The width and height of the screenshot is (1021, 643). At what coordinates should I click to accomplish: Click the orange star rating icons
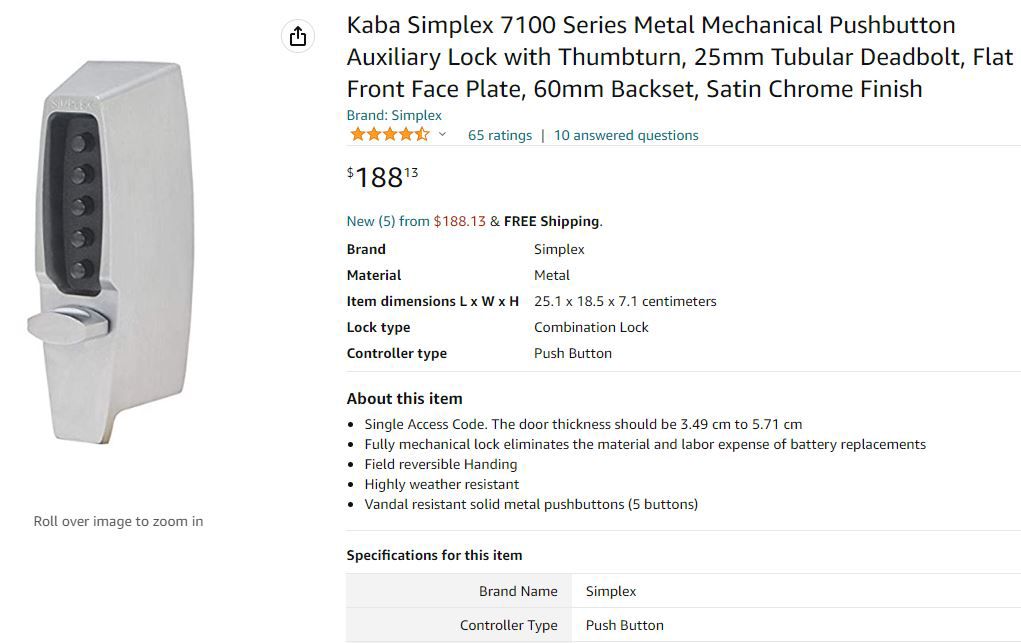click(x=389, y=135)
